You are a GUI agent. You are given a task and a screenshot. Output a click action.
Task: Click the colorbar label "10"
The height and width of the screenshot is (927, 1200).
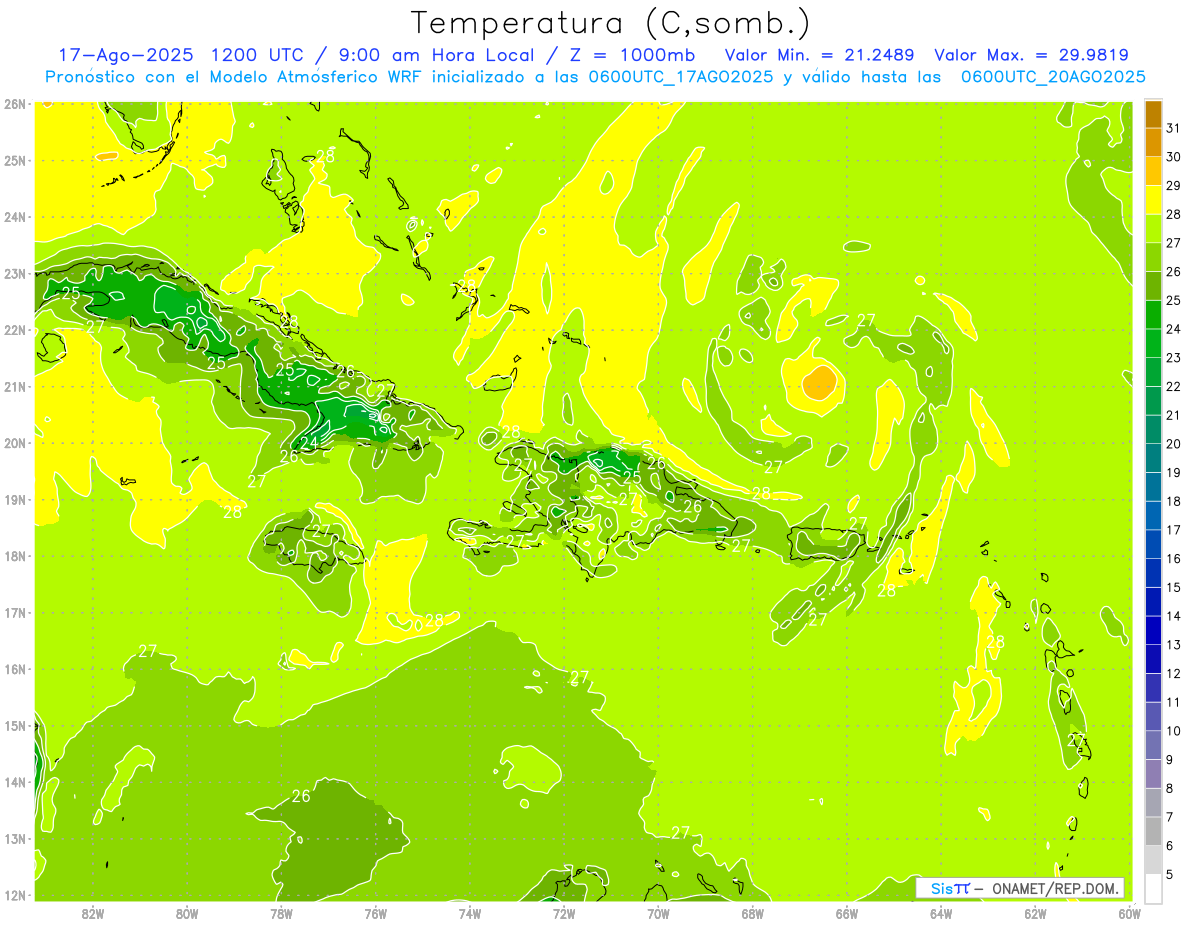1174,731
